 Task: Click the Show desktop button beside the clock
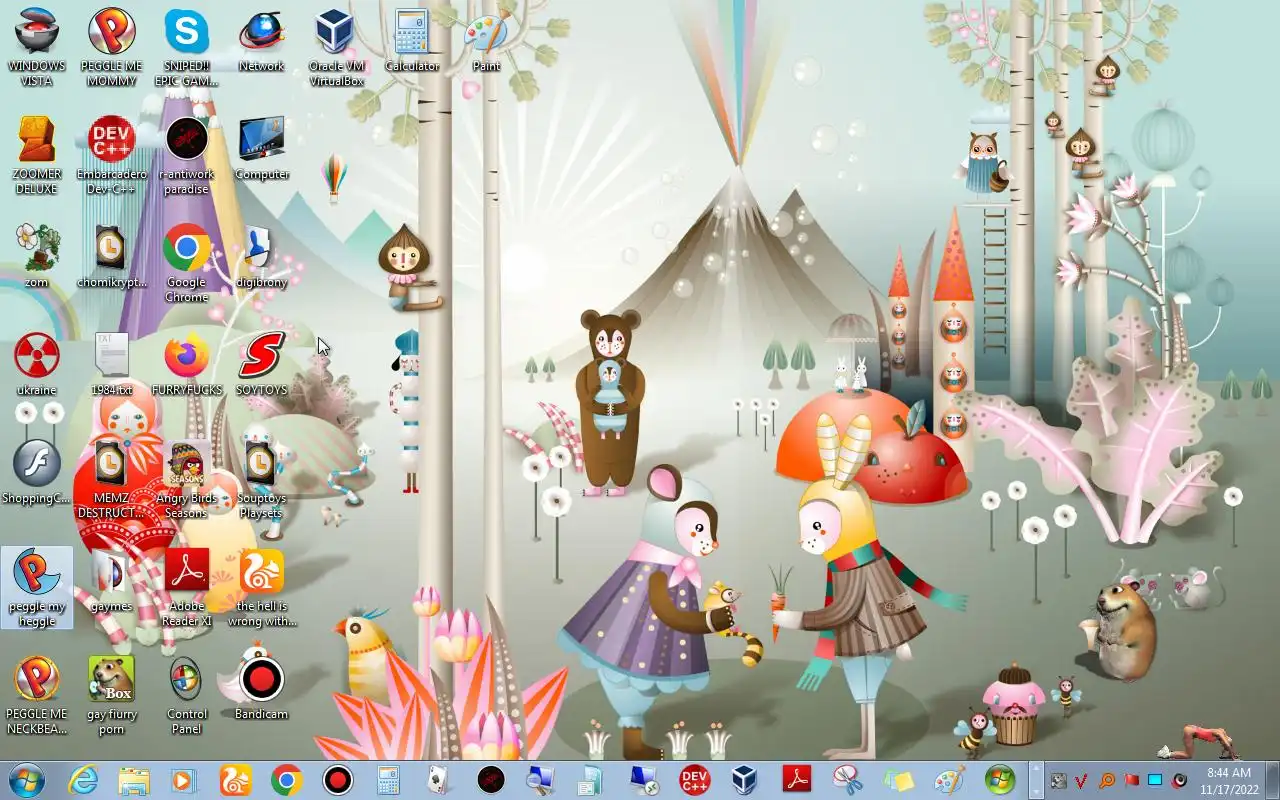[x=1272, y=780]
